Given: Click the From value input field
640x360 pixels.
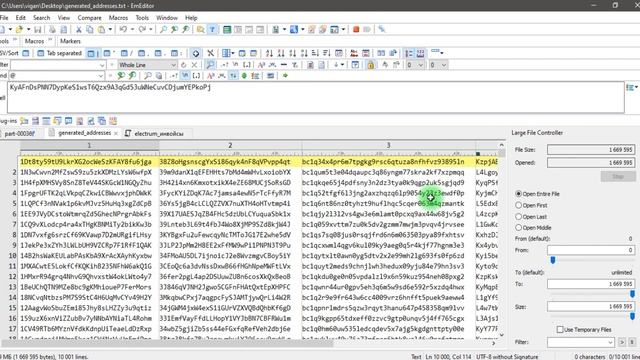Looking at the screenshot, I should 591,250.
